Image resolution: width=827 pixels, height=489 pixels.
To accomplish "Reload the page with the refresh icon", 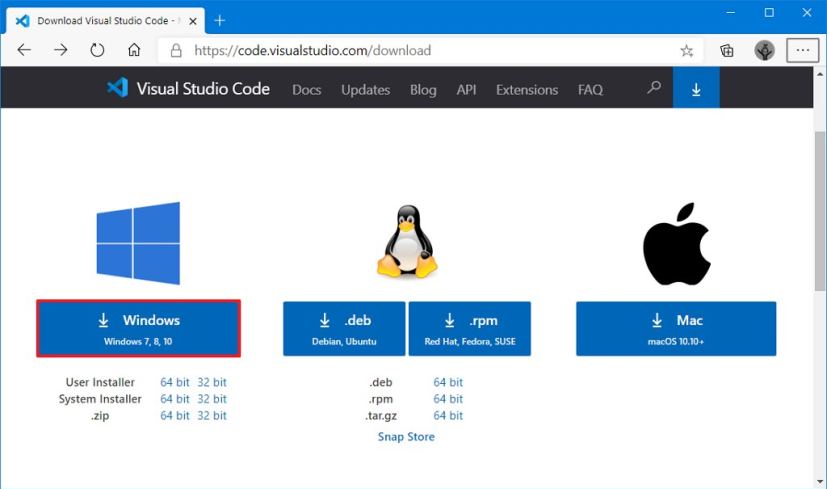I will pos(97,50).
